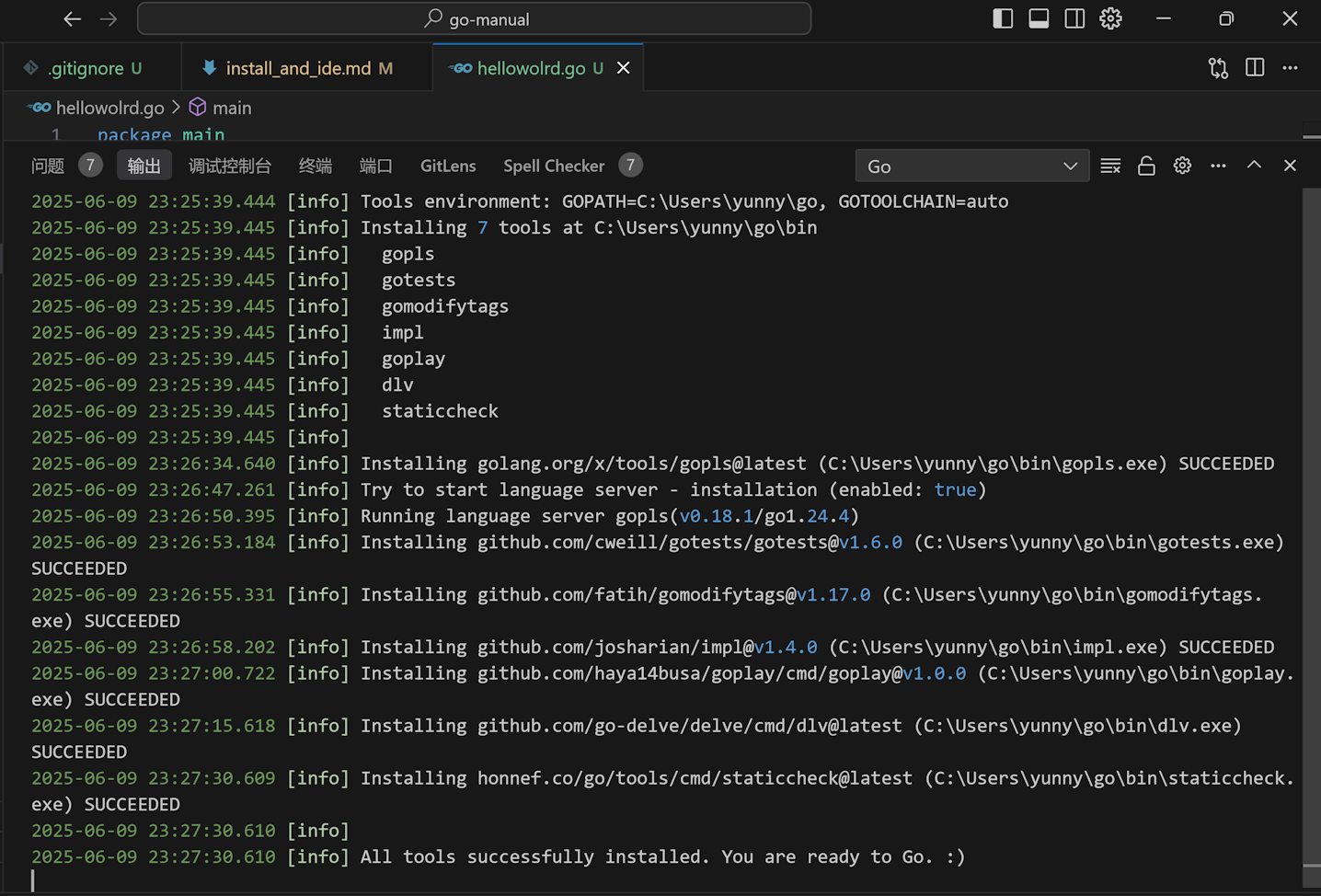This screenshot has width=1321, height=896.
Task: Toggle the secondary sidebar visibility
Action: click(1074, 18)
